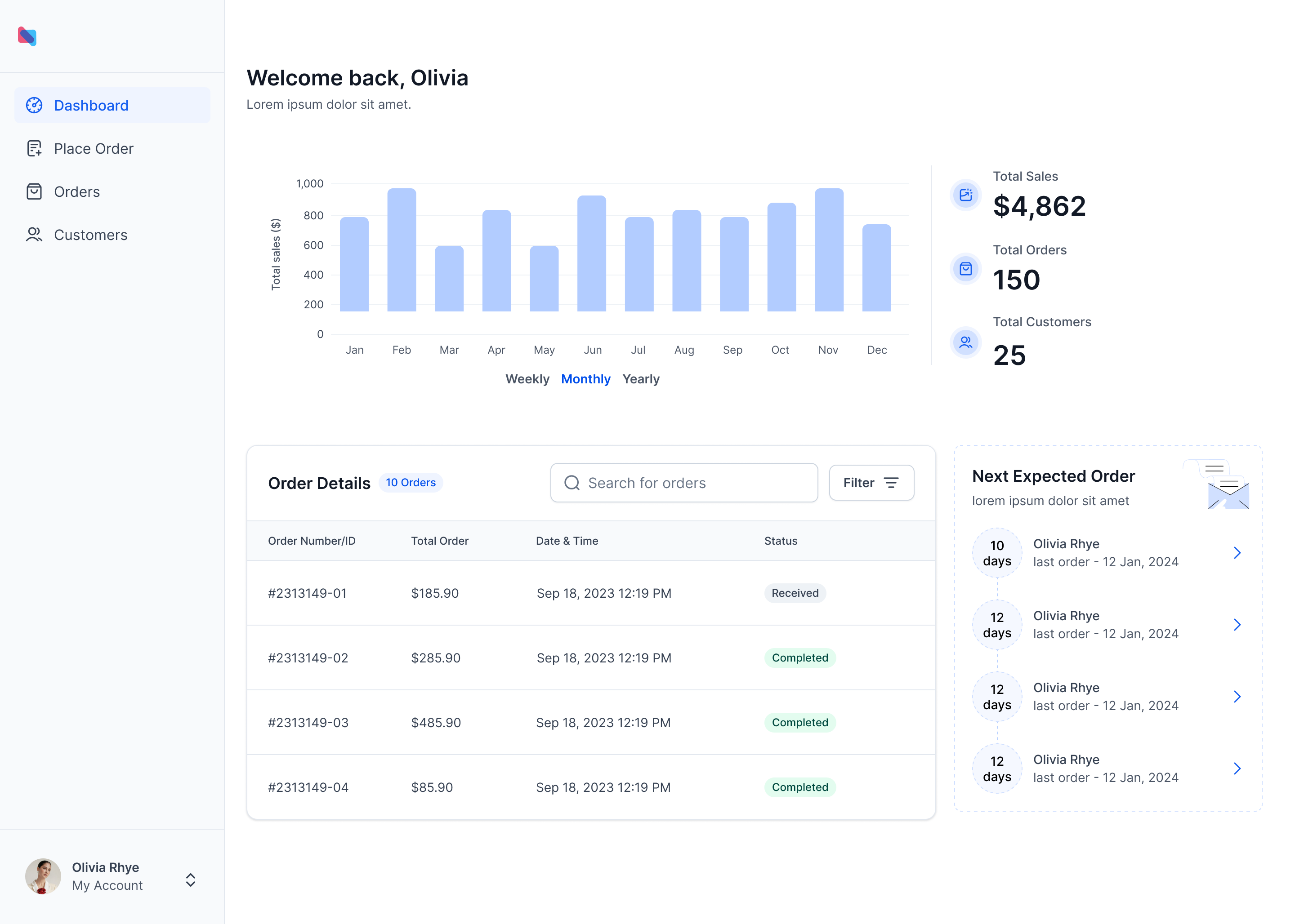Image resolution: width=1295 pixels, height=924 pixels.
Task: Click the Total Sales stat icon
Action: [965, 195]
